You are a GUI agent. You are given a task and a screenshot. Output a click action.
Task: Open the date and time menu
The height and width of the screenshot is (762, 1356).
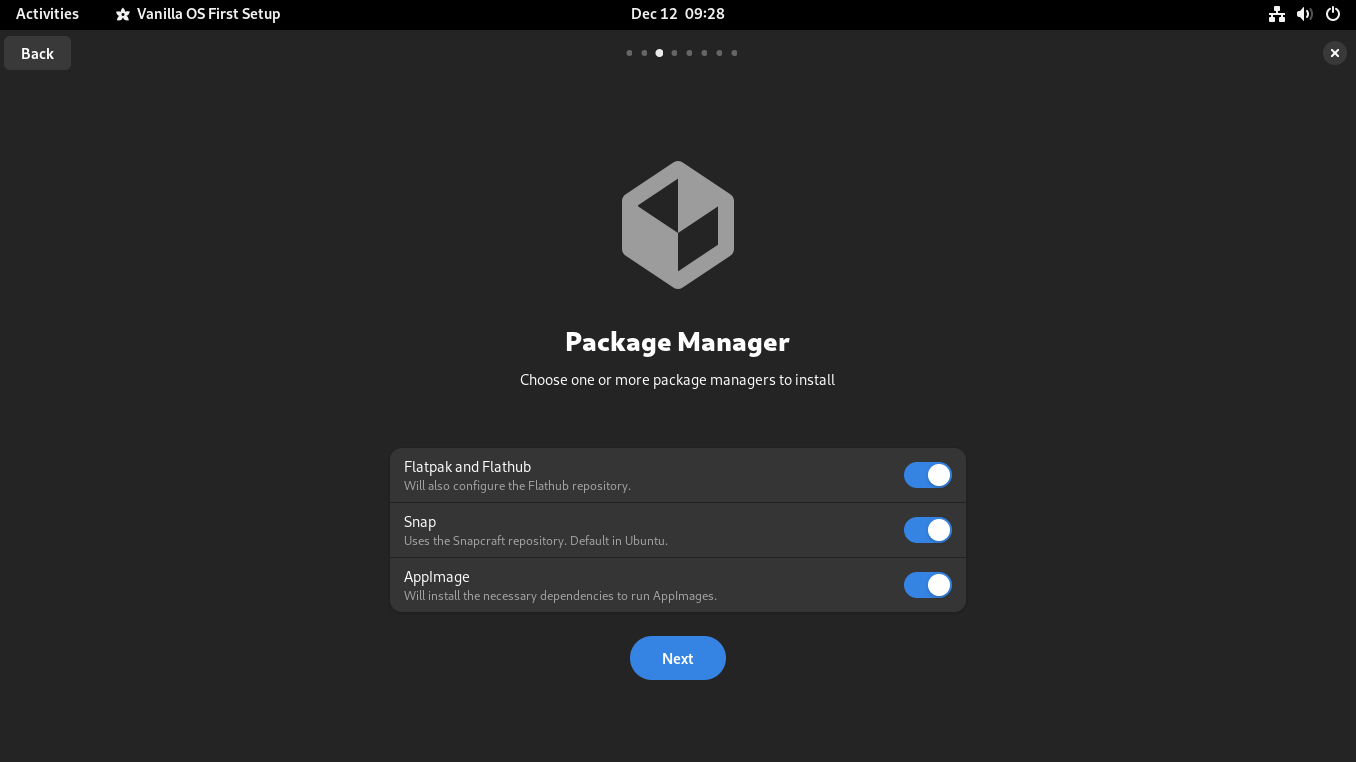tap(677, 14)
